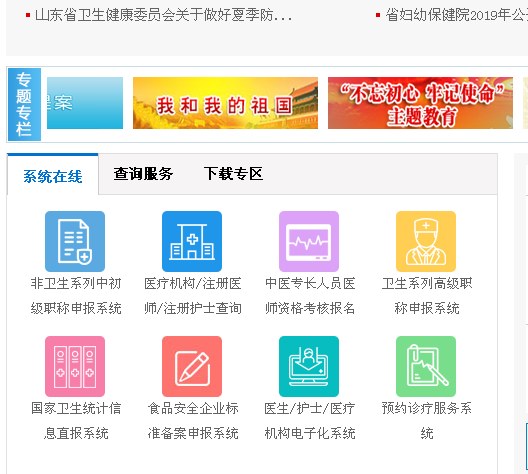Click the blue hospital building icon

tap(192, 241)
